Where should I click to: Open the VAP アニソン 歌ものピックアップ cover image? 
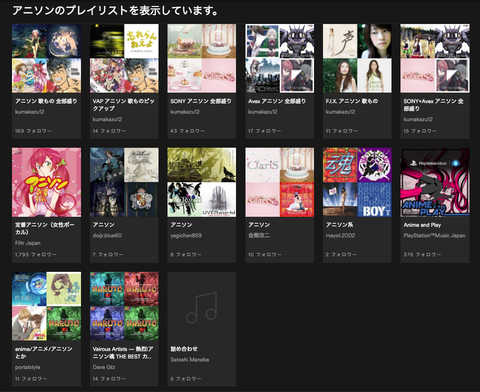(124, 58)
